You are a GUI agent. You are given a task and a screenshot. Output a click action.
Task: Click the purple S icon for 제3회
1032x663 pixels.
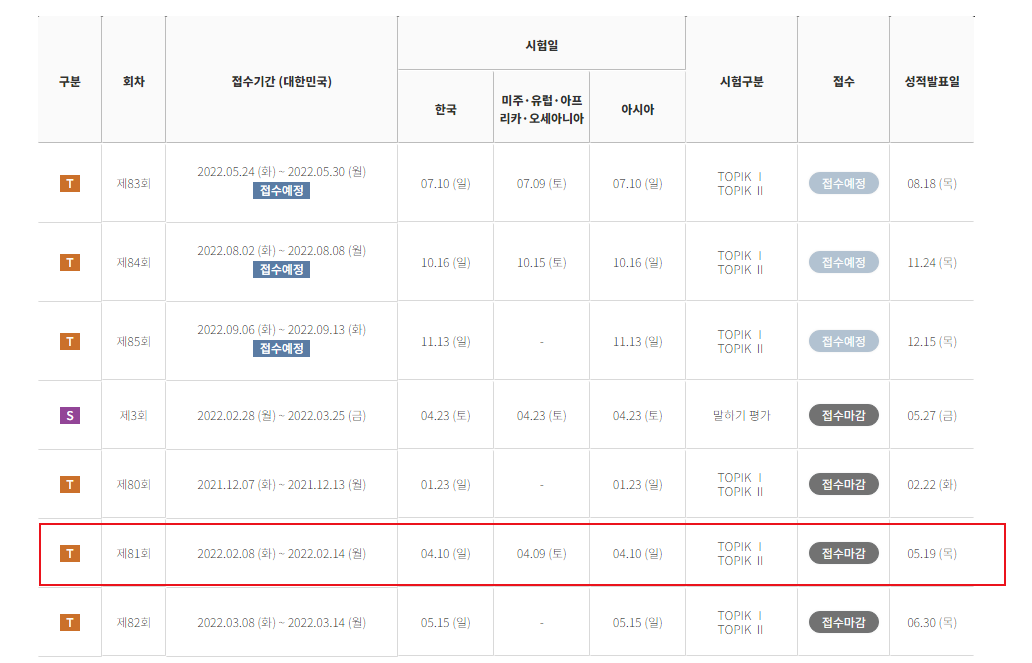point(70,415)
